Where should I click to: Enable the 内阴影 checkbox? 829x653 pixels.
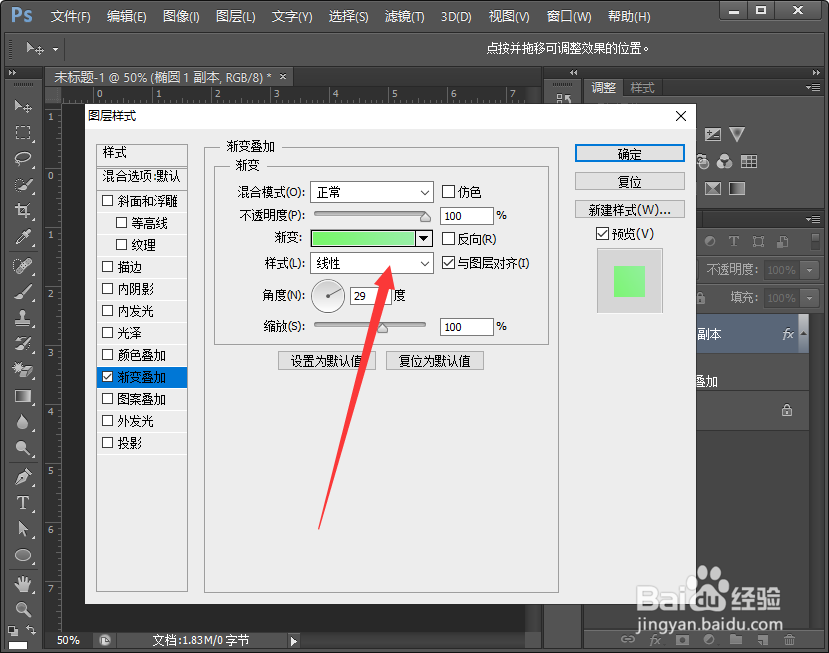tap(107, 288)
